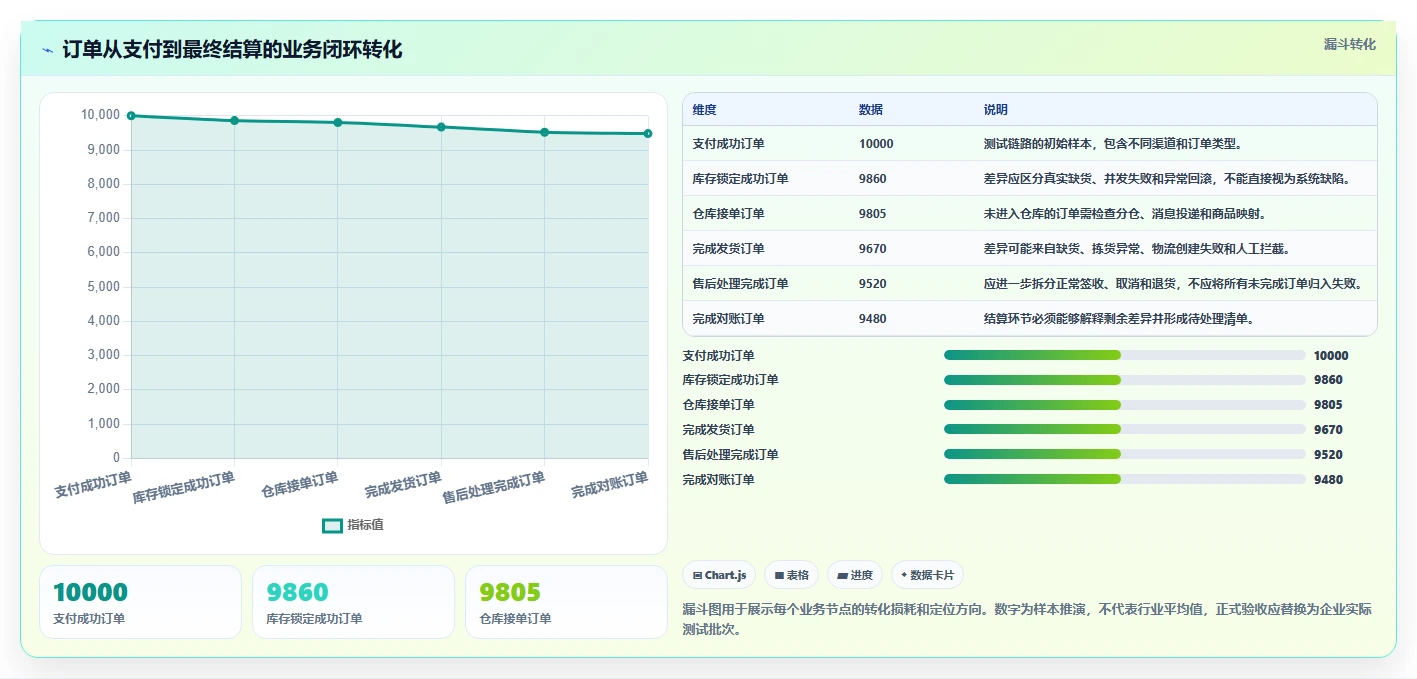Screen dimensions: 1417x679
Task: Click the table value 9670
Action: pyautogui.click(x=872, y=249)
